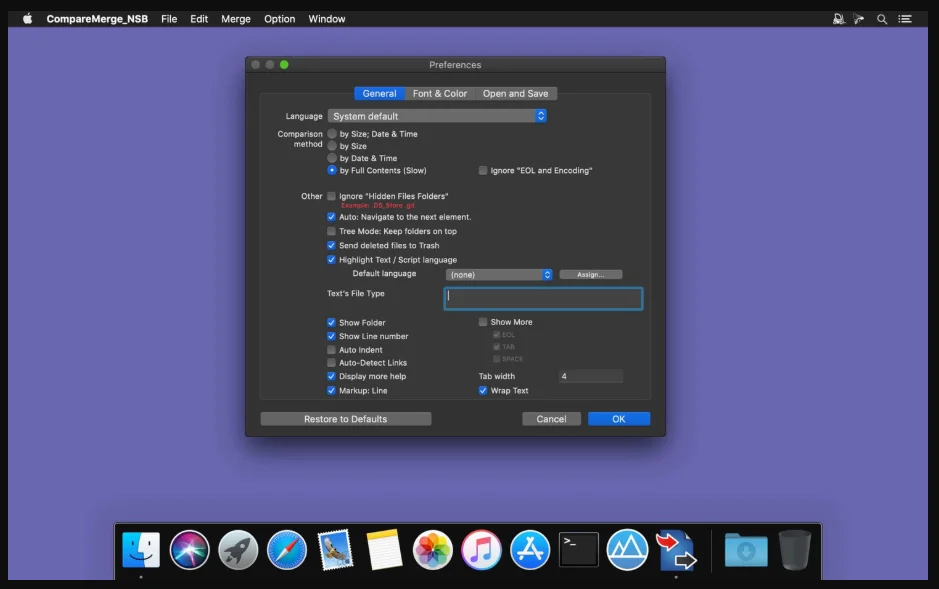Open CompareMerge app icon in dock
The image size is (939, 589).
pos(676,549)
